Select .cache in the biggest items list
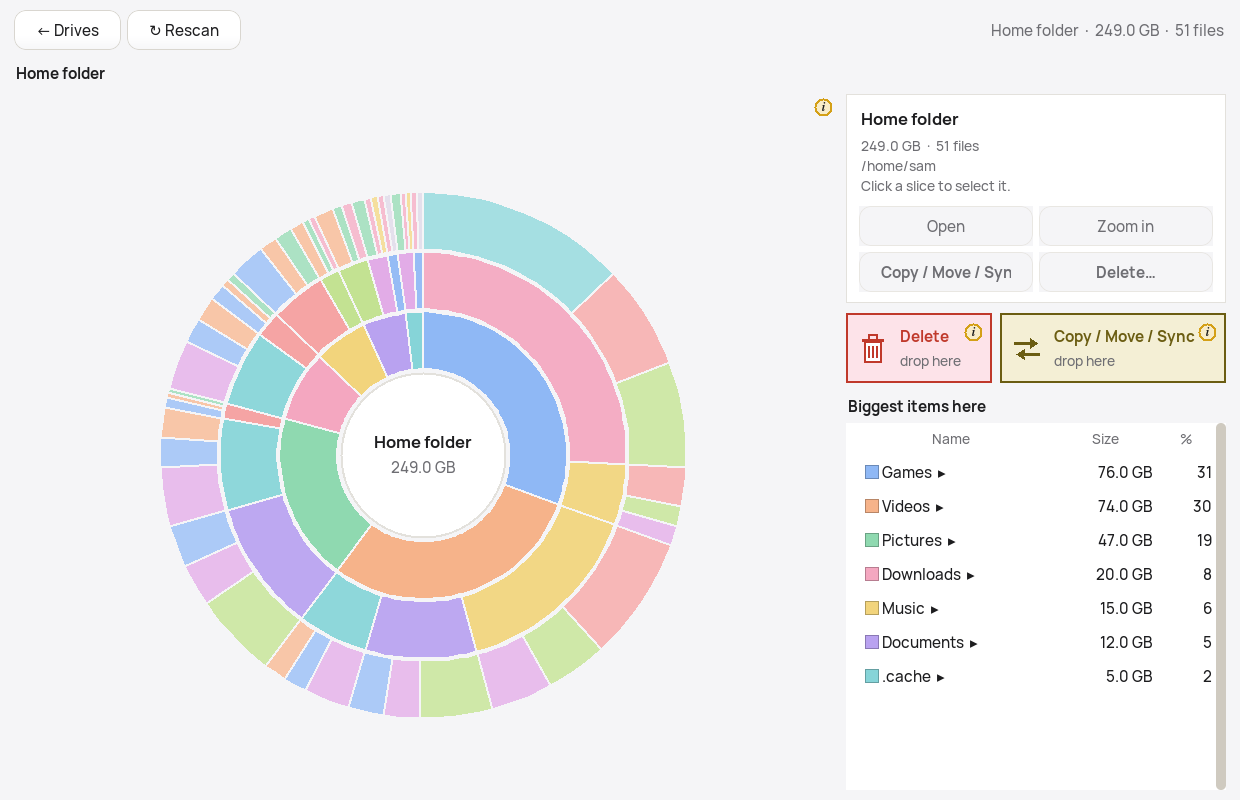Image resolution: width=1240 pixels, height=800 pixels. point(1031,676)
